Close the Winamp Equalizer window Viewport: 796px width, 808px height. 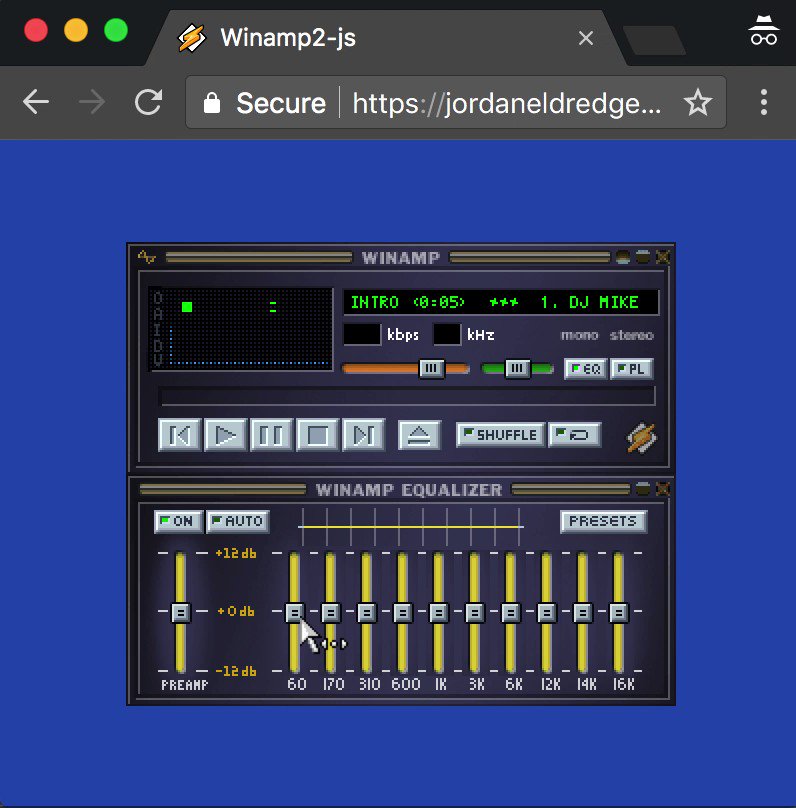click(x=663, y=489)
